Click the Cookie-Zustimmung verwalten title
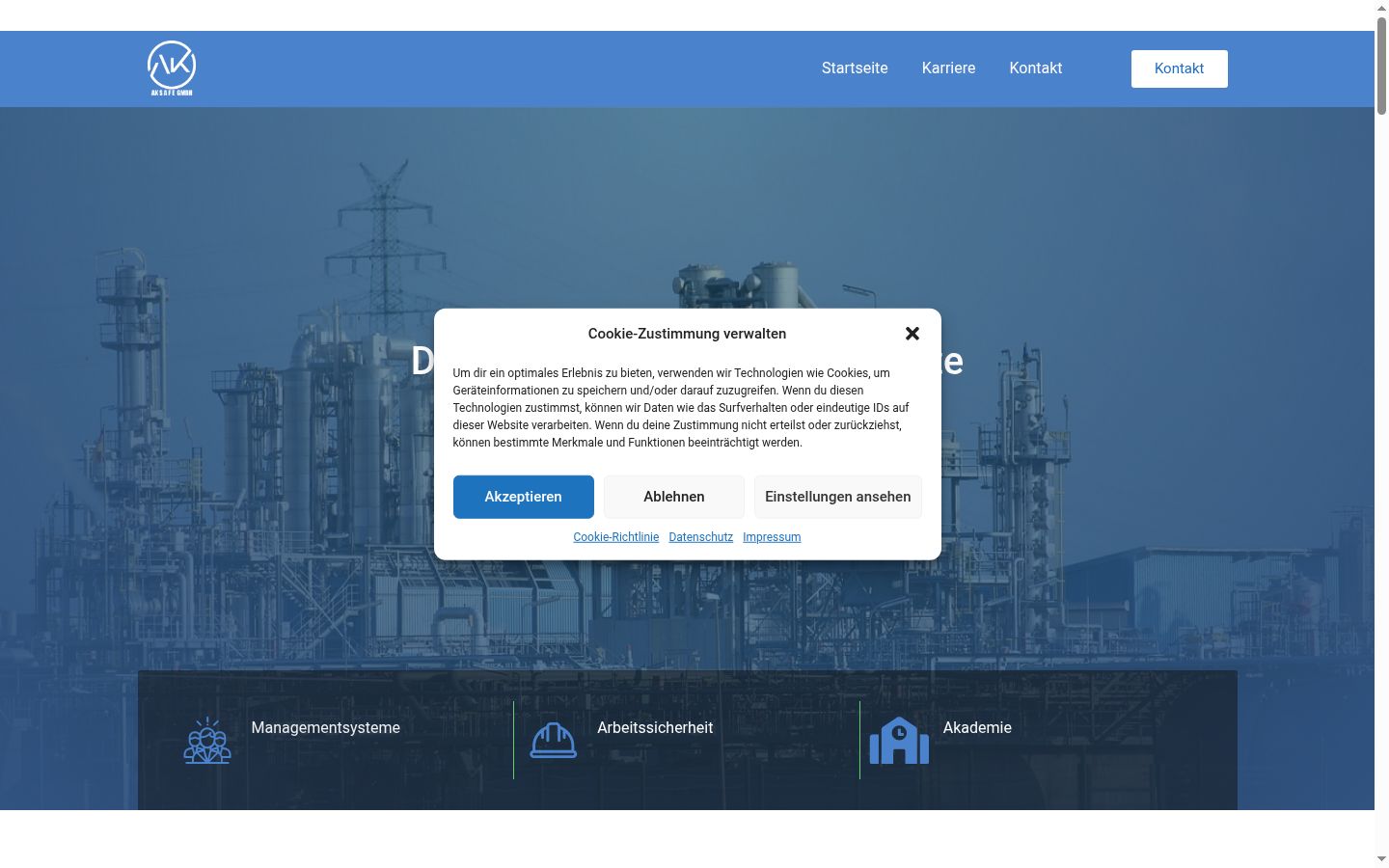Screen dimensions: 1389x868 (x=687, y=334)
